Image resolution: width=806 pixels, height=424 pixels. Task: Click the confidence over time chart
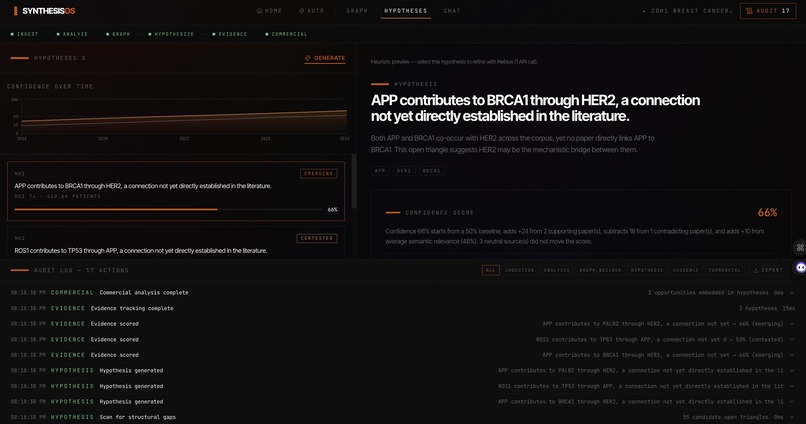184,117
